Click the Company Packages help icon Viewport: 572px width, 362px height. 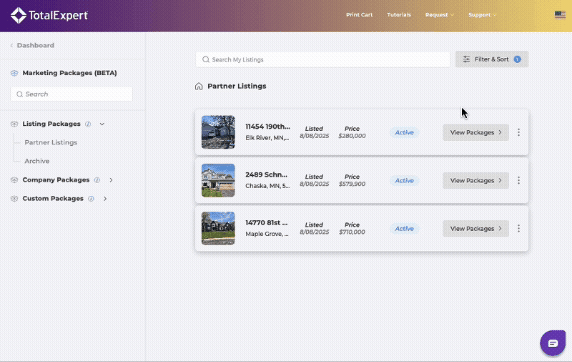point(97,180)
